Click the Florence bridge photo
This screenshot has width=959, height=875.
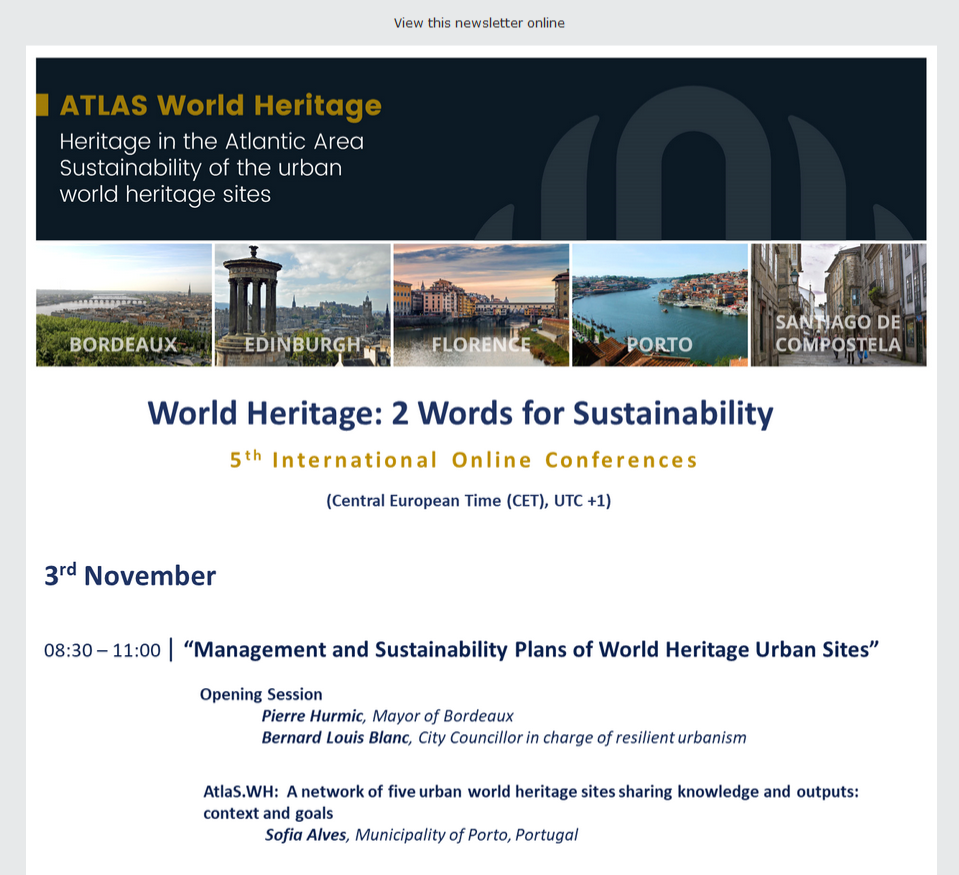click(481, 305)
